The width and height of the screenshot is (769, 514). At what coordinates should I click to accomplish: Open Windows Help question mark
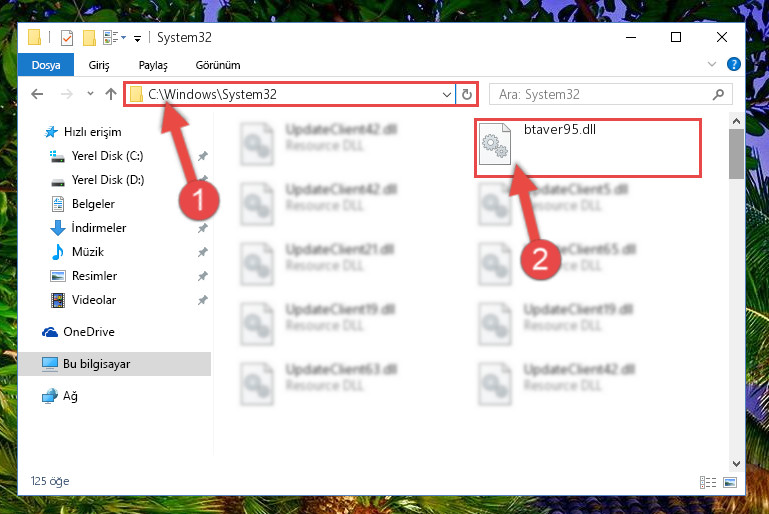734,64
